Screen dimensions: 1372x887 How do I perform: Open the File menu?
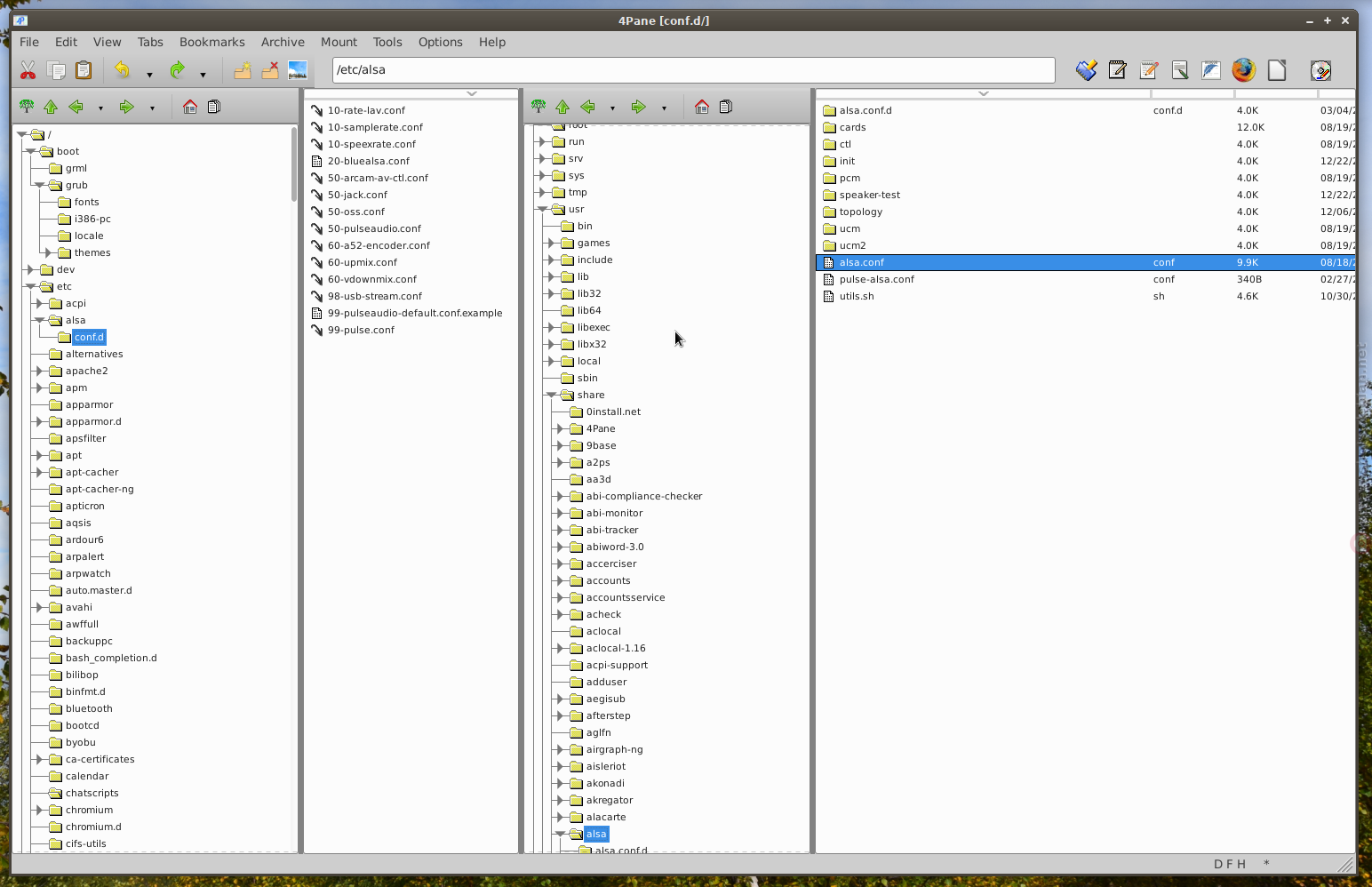tap(29, 42)
